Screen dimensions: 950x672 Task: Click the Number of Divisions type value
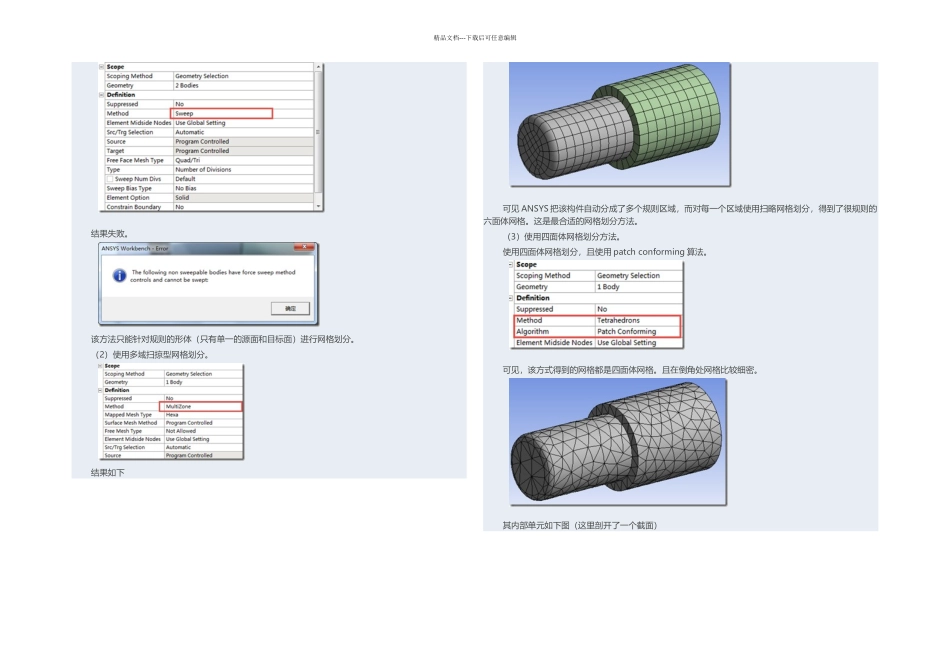[203, 170]
